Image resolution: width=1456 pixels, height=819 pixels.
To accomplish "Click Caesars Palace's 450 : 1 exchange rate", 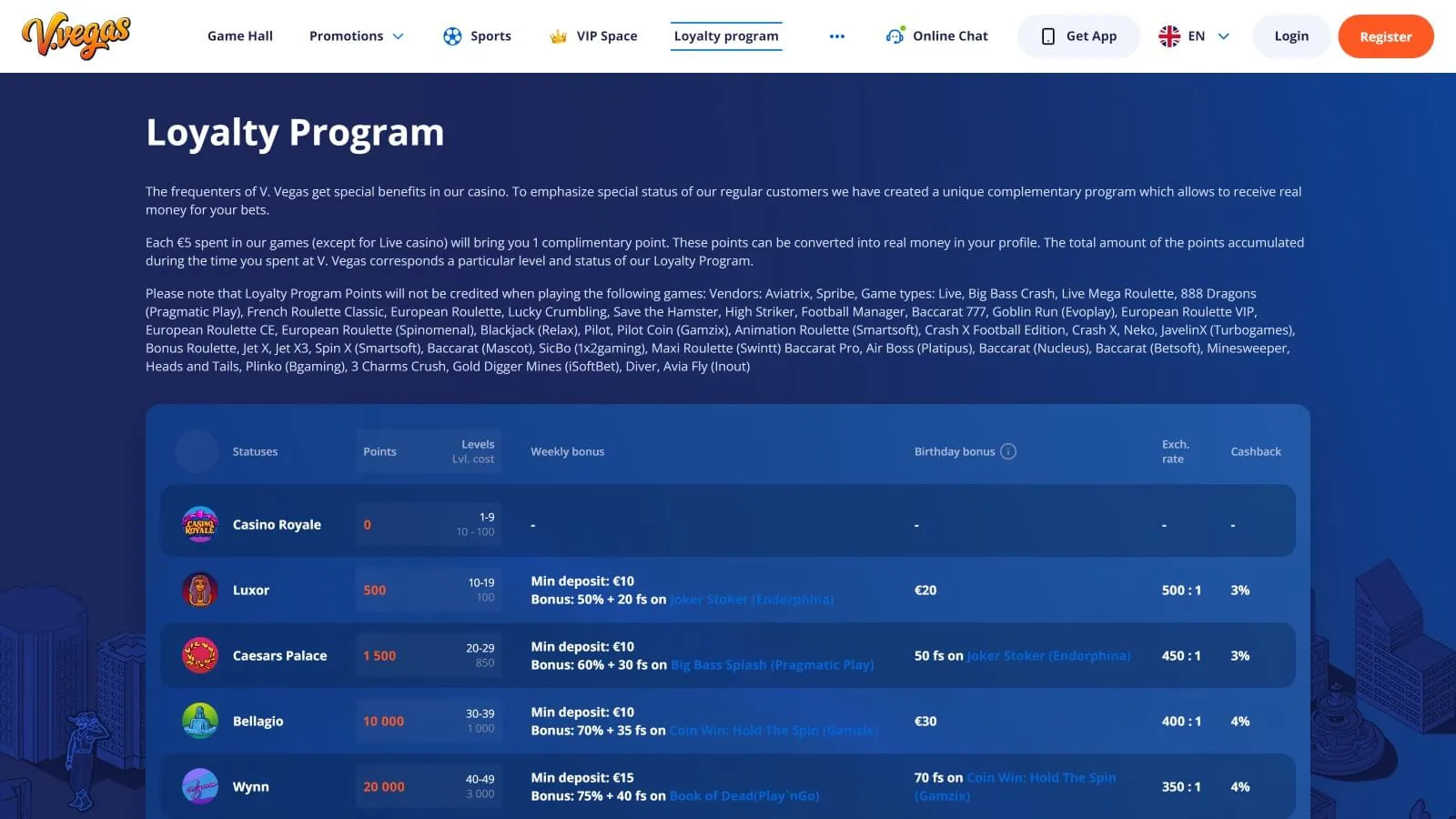I will 1181,656.
